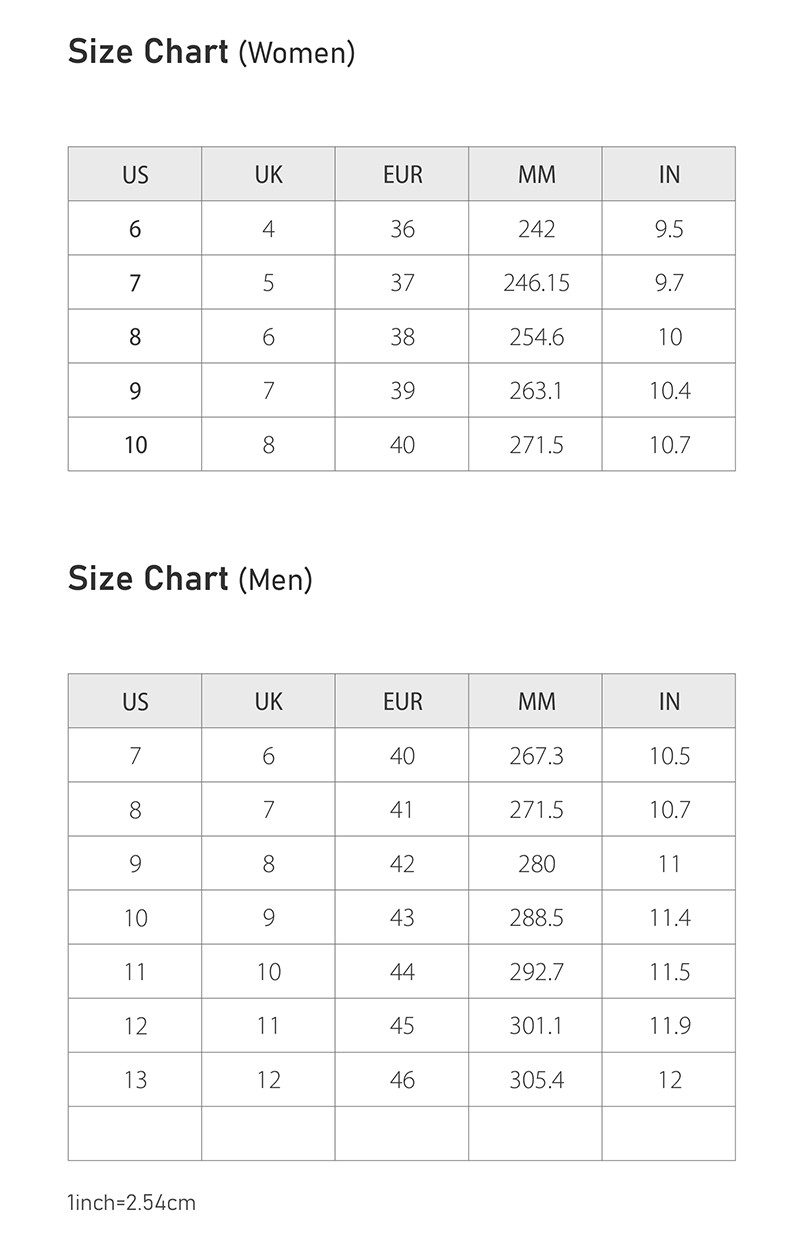
Task: Click the 263.1 MM cell
Action: click(536, 391)
